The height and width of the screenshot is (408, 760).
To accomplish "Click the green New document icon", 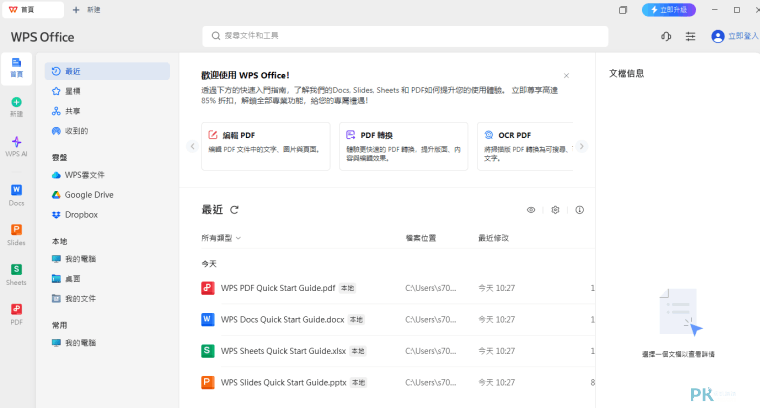I will point(16,102).
